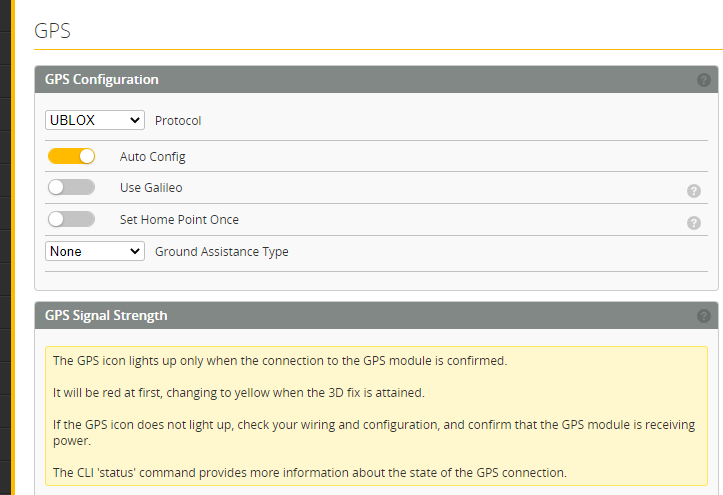
Task: Click the GPS page title
Action: (x=53, y=30)
